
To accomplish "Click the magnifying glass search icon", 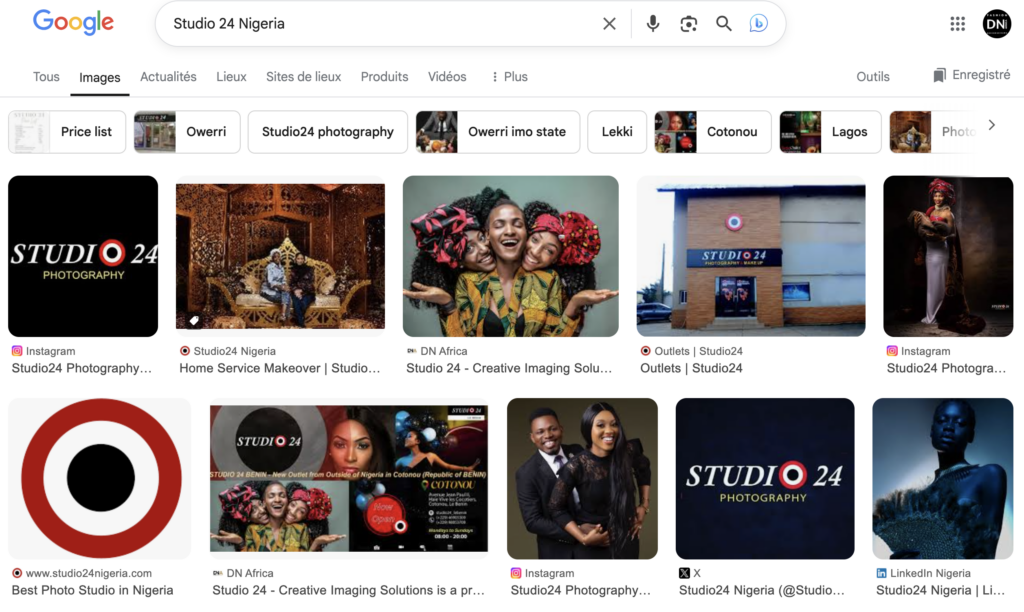I will coord(723,24).
